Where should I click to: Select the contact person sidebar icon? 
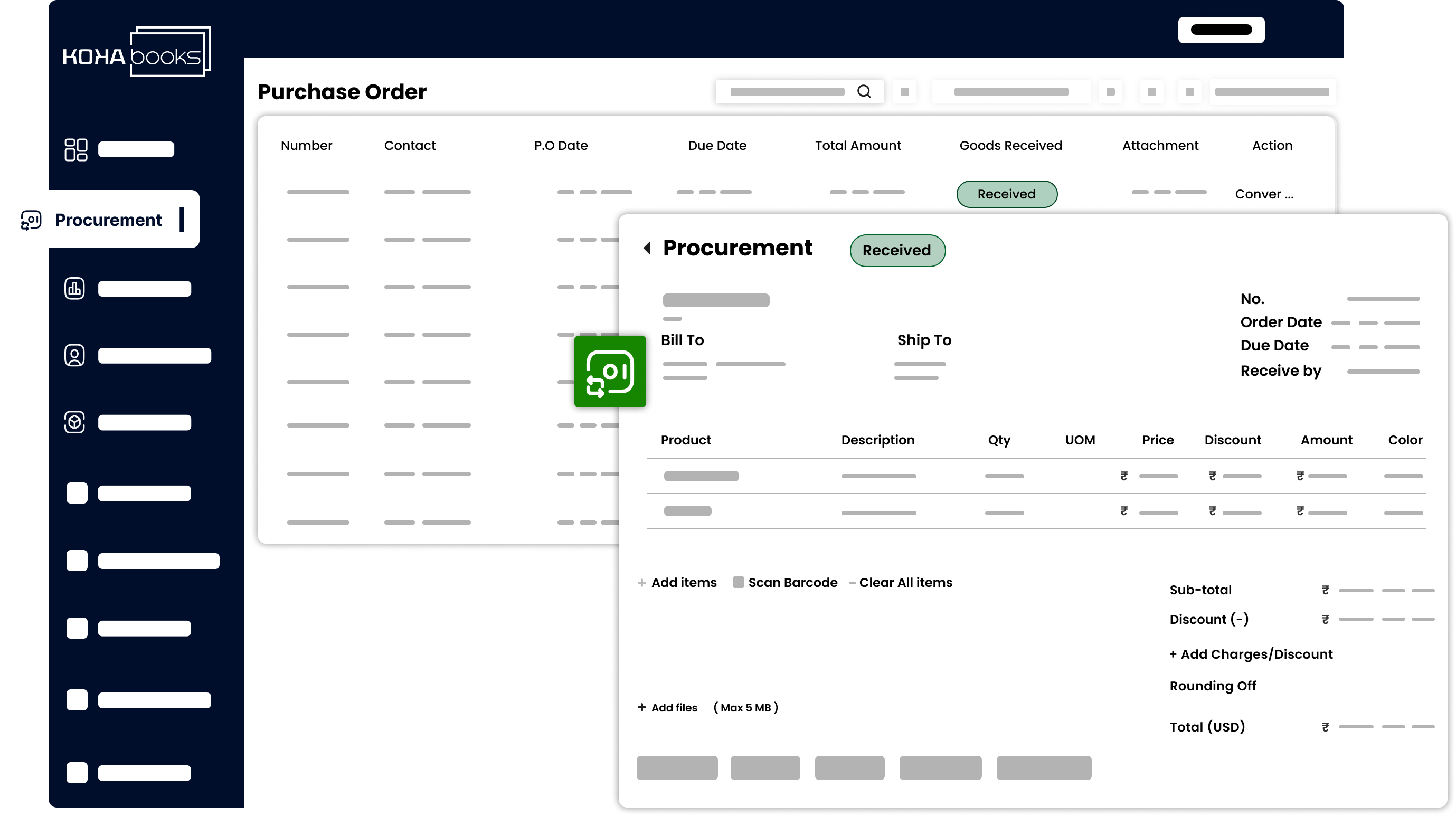click(74, 355)
